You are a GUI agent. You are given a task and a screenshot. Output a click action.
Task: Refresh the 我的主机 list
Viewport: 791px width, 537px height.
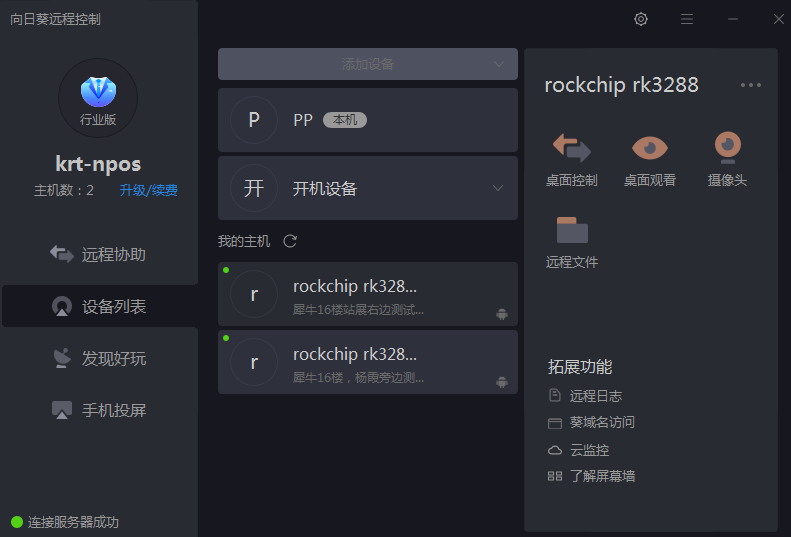290,241
